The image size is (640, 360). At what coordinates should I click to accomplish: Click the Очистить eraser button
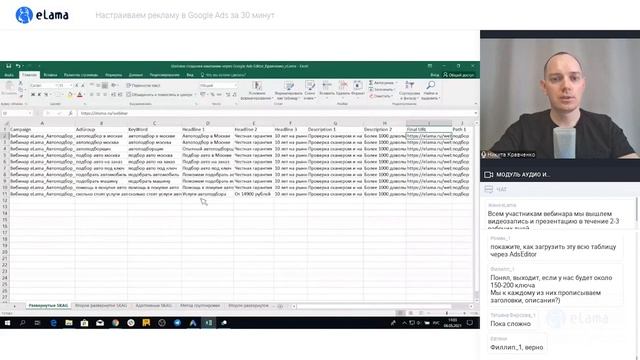380,96
